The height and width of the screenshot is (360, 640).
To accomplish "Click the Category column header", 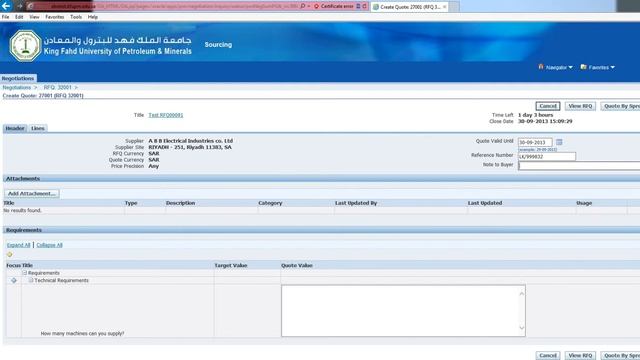I will coord(270,203).
